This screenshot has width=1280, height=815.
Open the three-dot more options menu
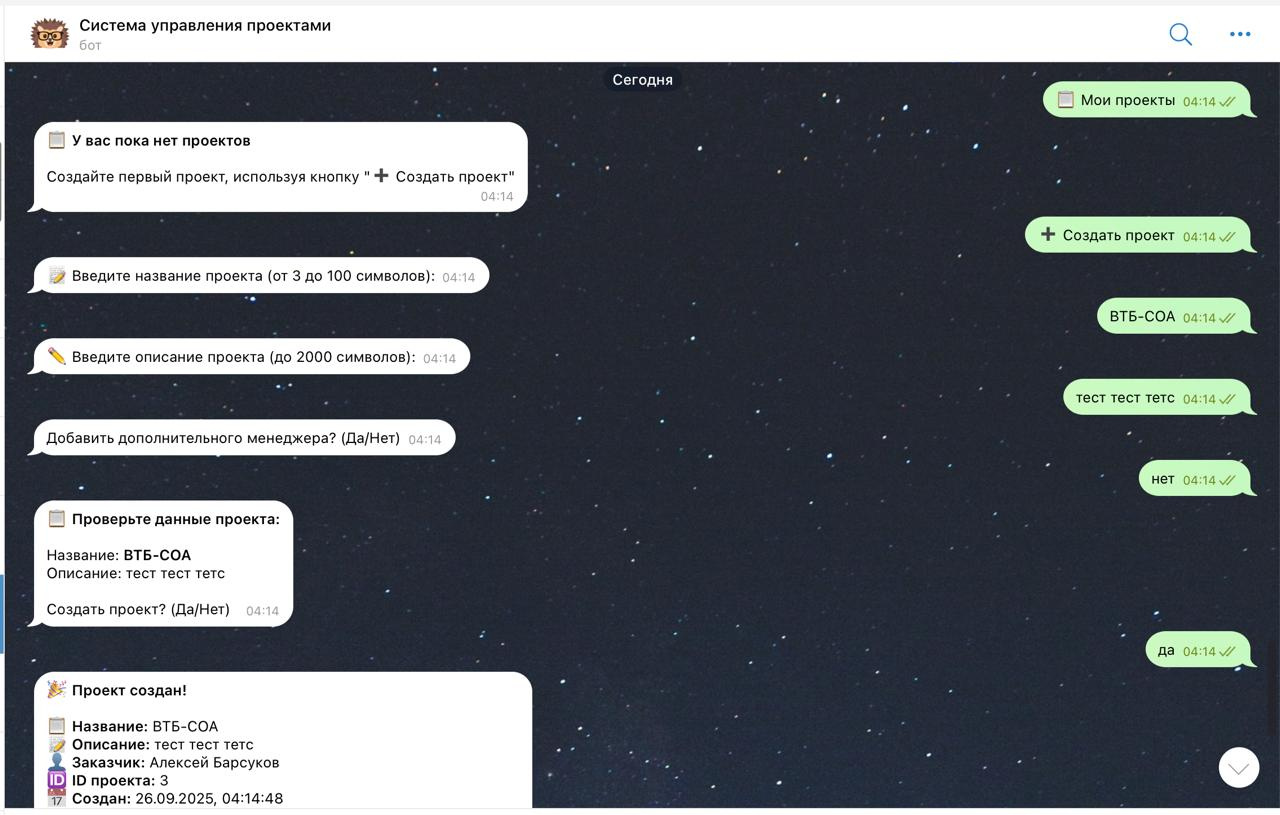(1240, 34)
